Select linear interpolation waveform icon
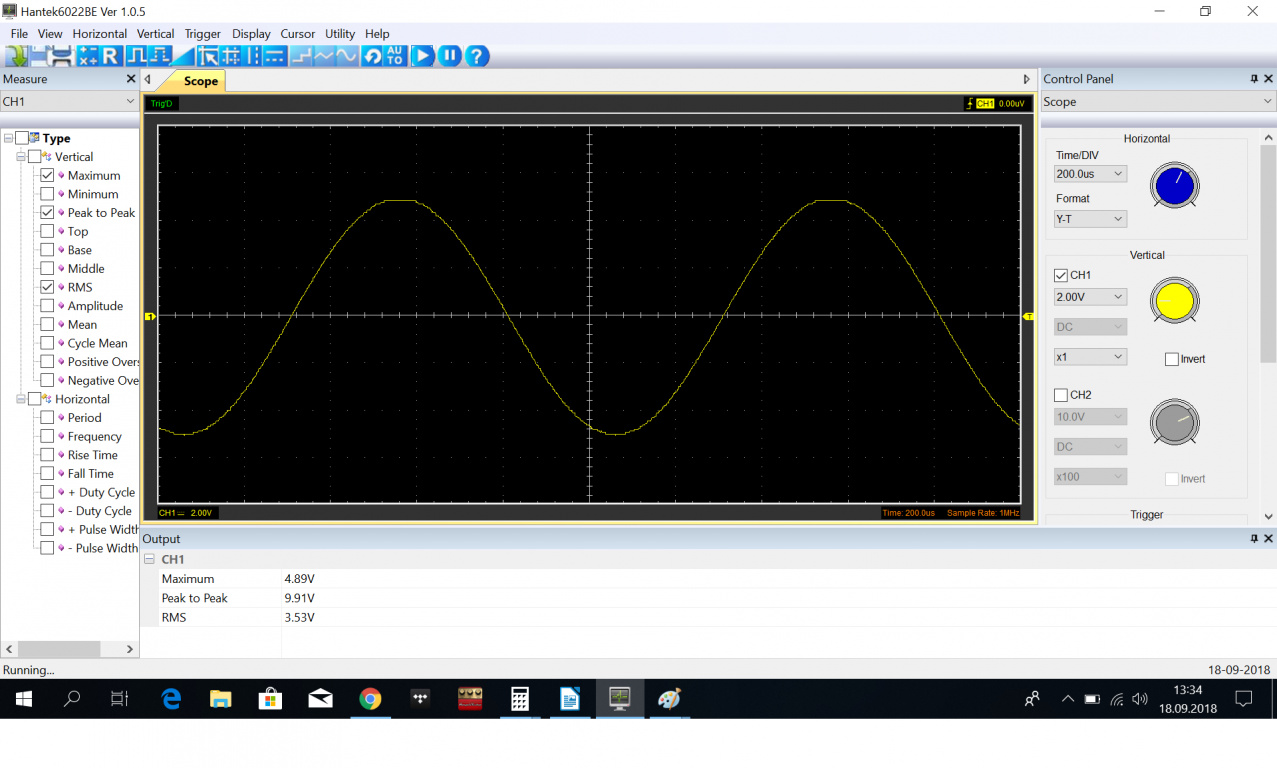 coord(324,56)
